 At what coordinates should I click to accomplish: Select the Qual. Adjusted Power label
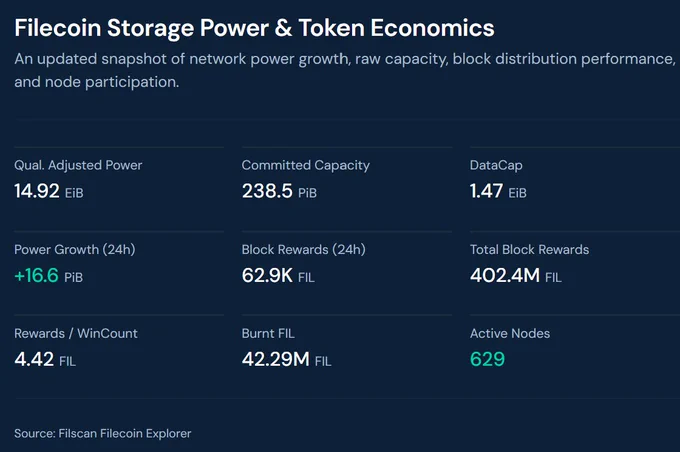point(78,165)
